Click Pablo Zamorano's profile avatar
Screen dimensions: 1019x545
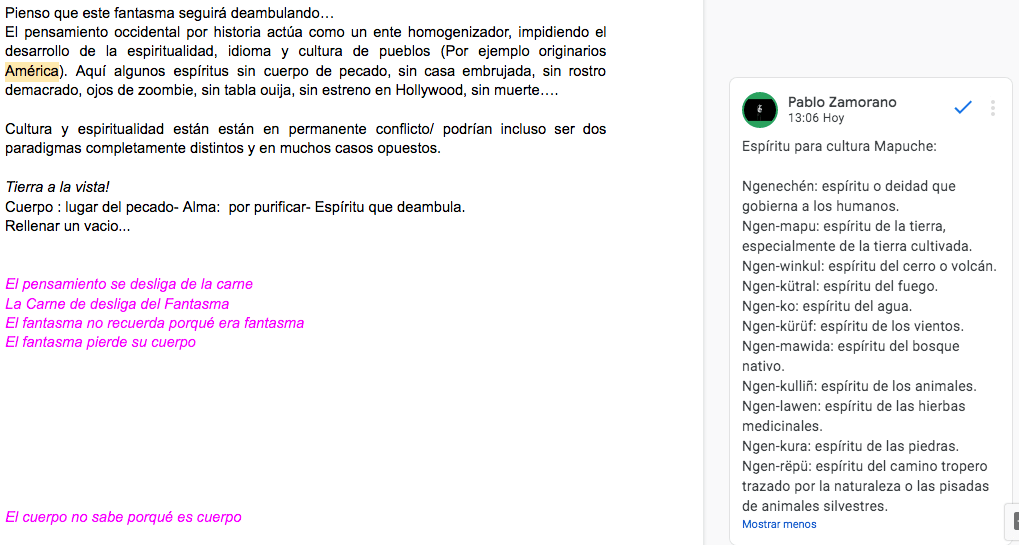(x=760, y=109)
